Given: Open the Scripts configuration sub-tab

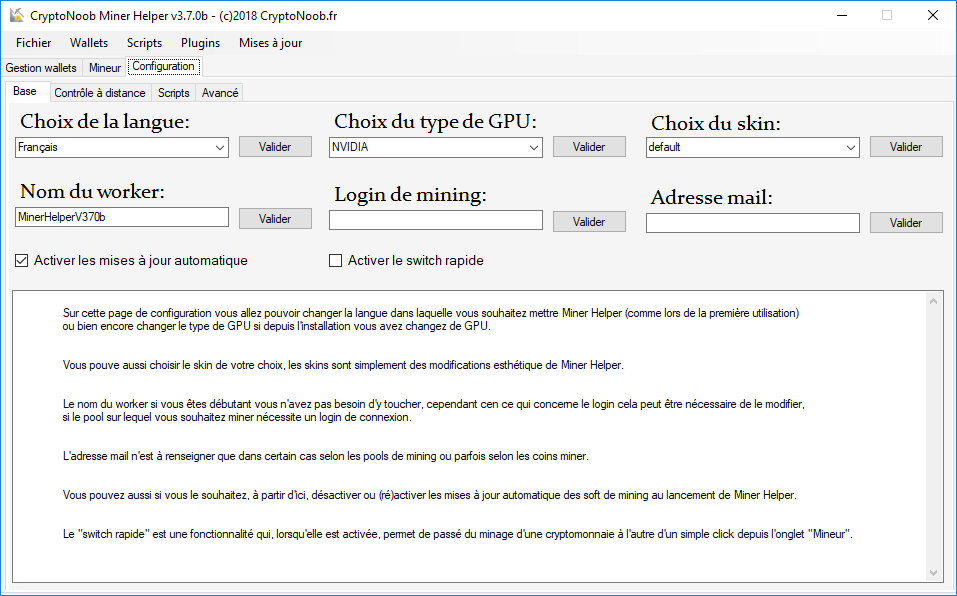Looking at the screenshot, I should [x=173, y=93].
